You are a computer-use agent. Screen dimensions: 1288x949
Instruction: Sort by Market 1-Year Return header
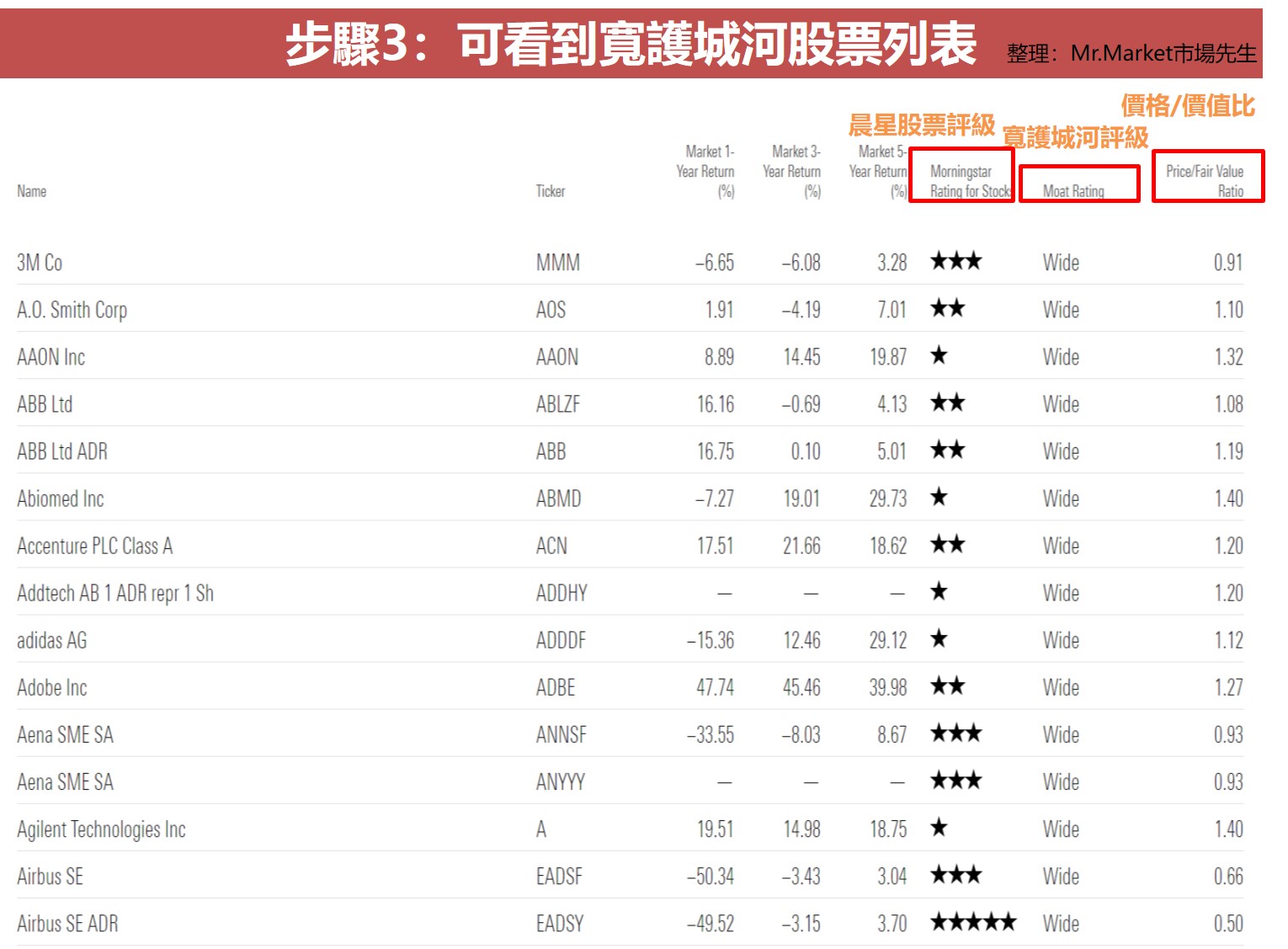(705, 171)
